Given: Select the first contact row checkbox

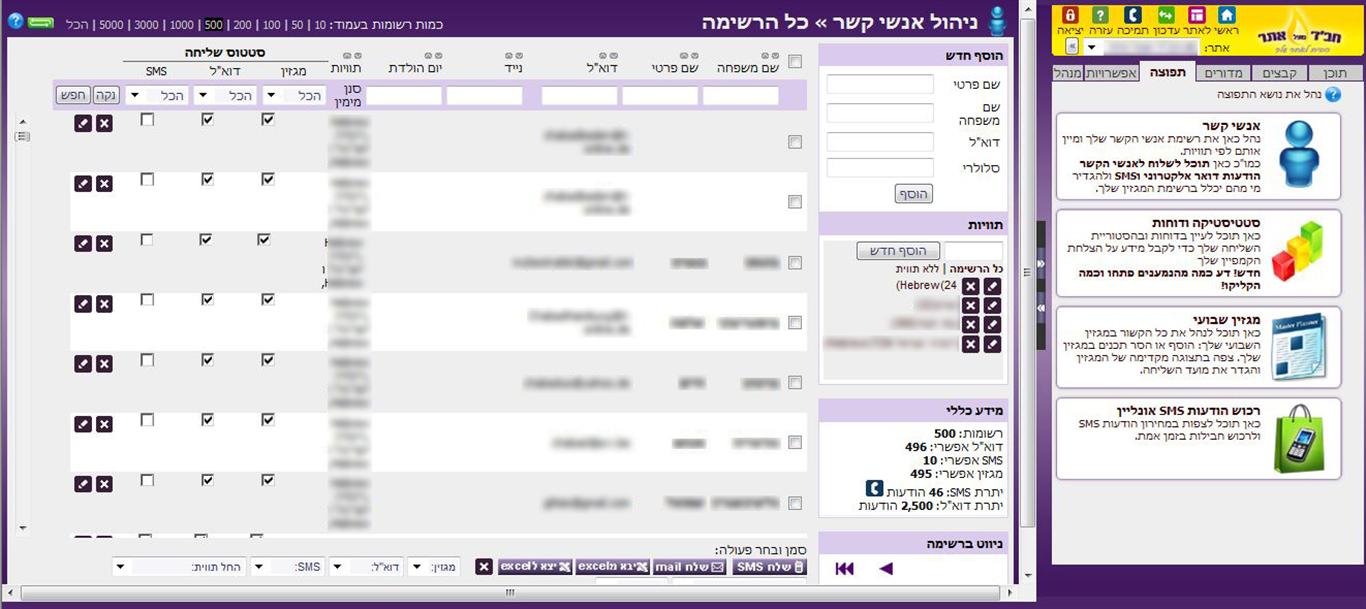Looking at the screenshot, I should (x=795, y=143).
